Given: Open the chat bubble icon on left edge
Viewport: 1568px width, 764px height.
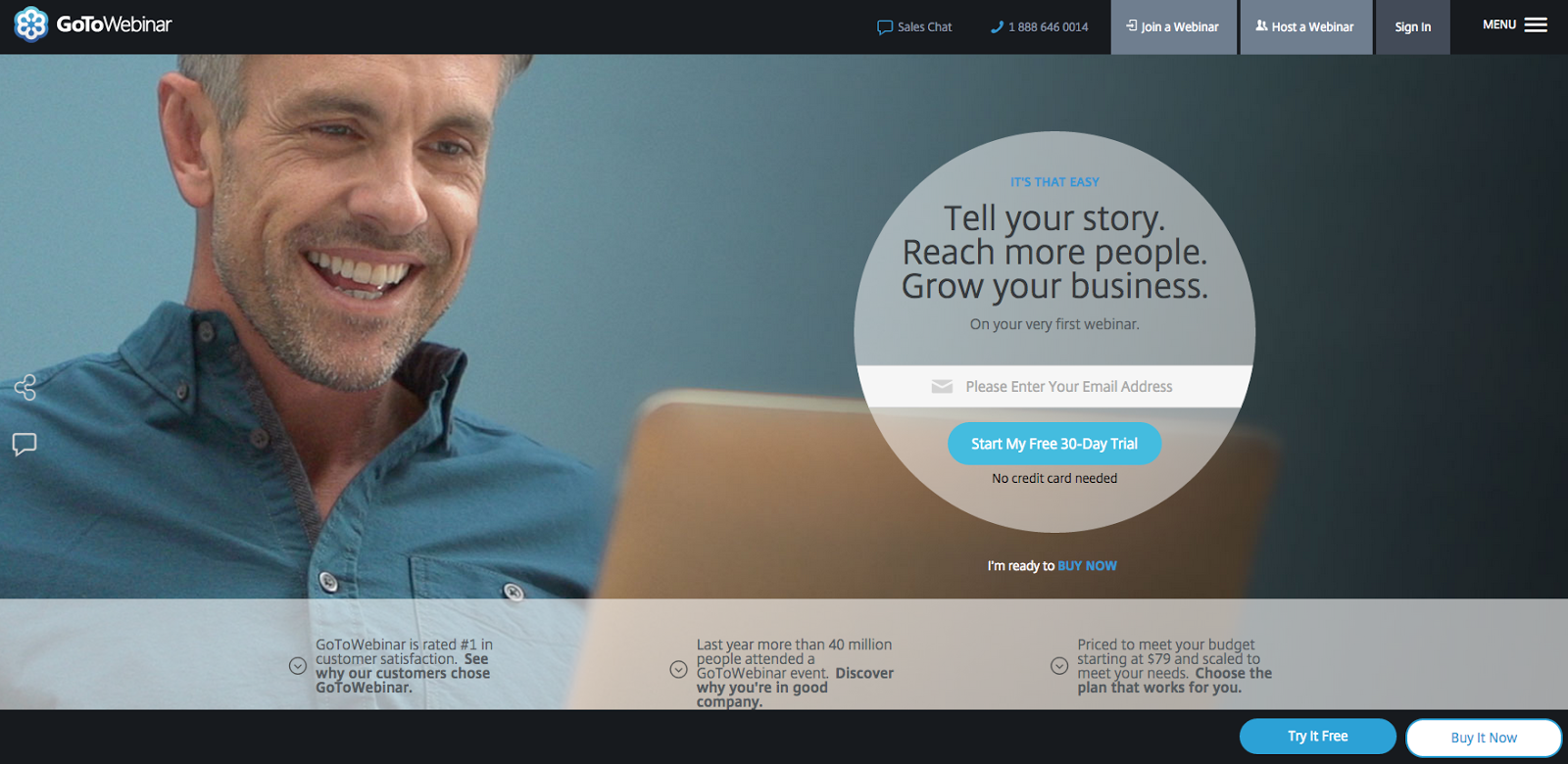Looking at the screenshot, I should [24, 445].
